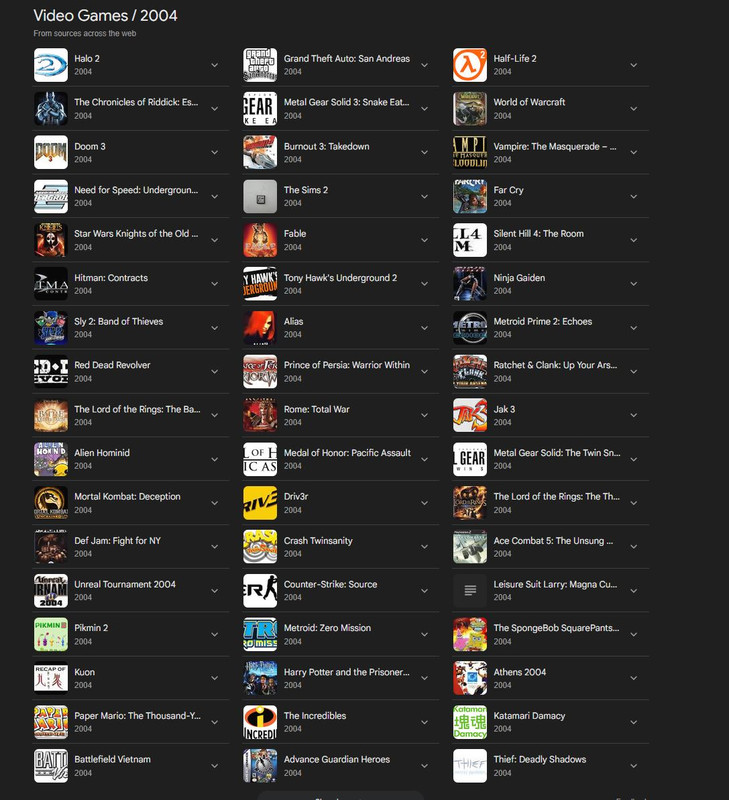Open the Burnout 3: Takedown cover image
The height and width of the screenshot is (800, 729).
(x=260, y=152)
